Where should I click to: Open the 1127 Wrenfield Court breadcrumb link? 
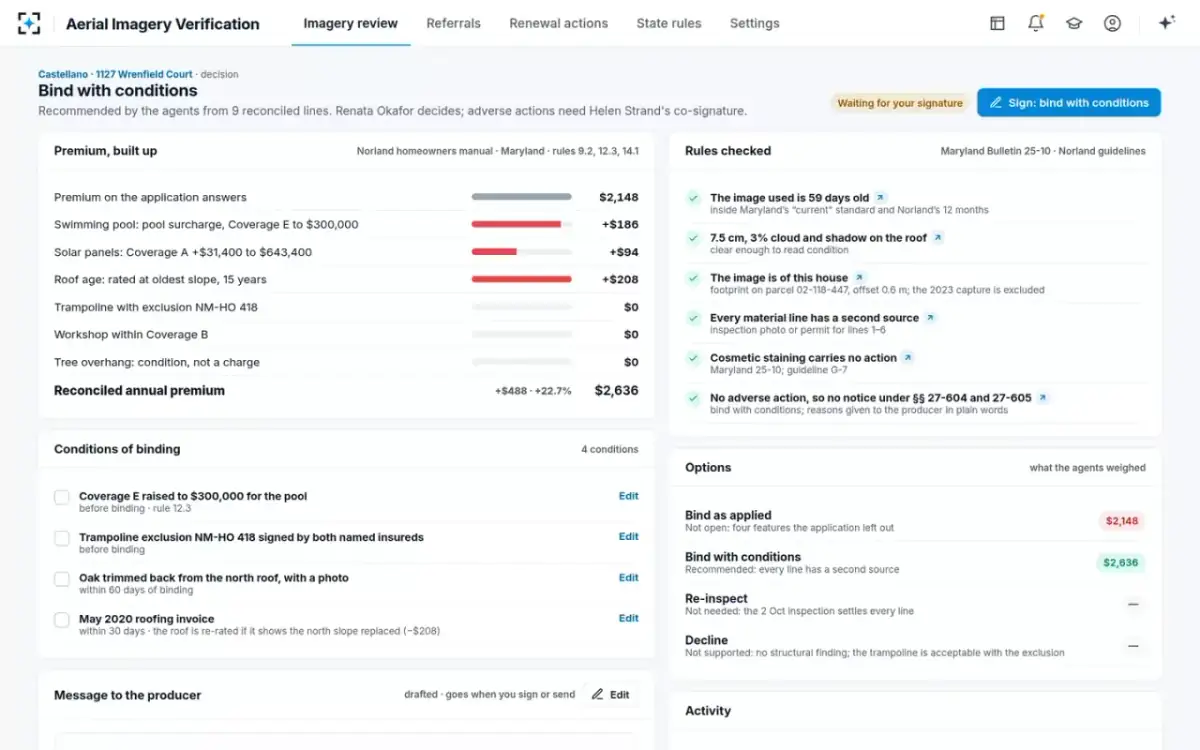click(x=145, y=74)
